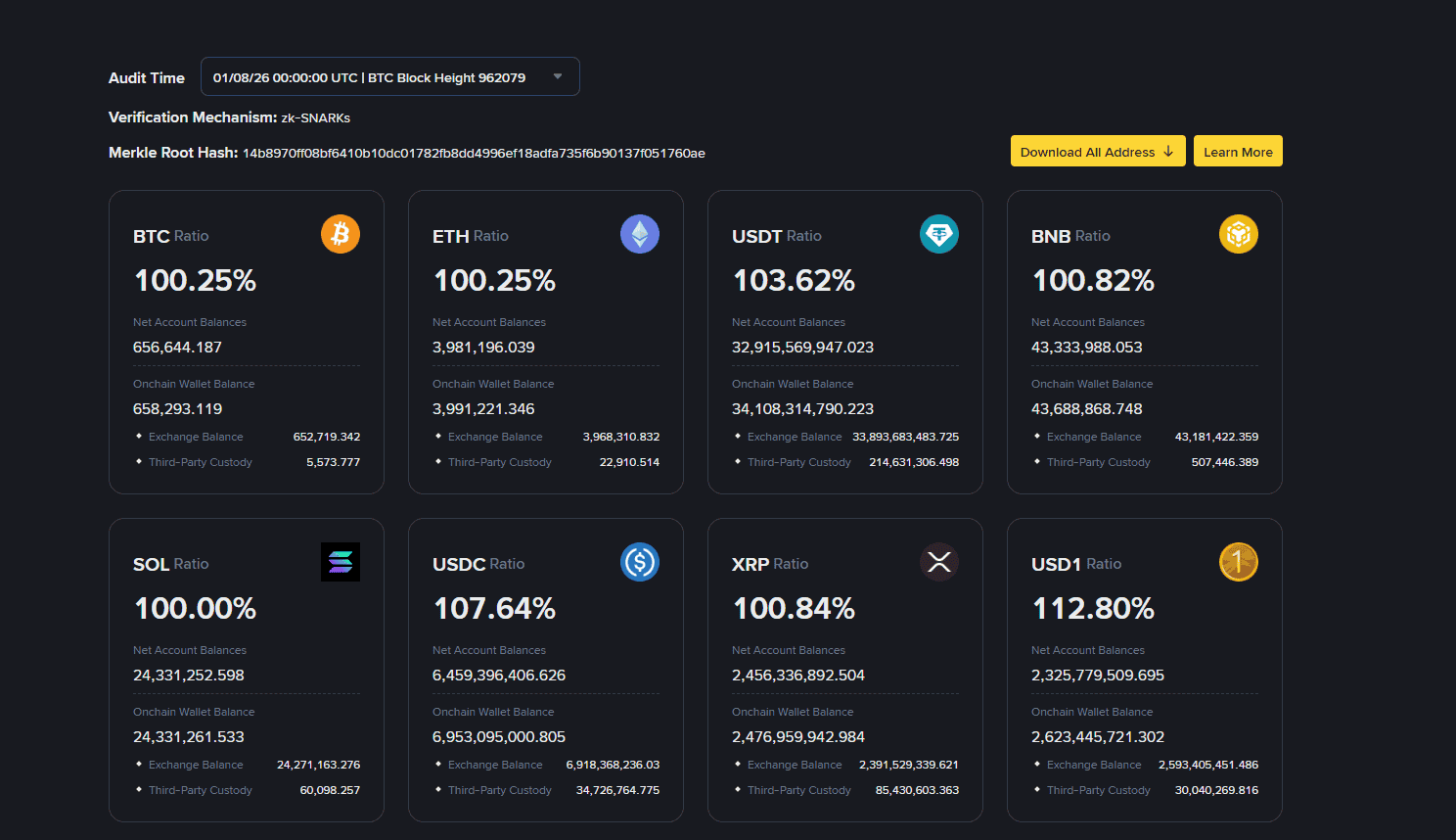Expand the audit date selector arrow
The image size is (1456, 840).
(x=558, y=76)
